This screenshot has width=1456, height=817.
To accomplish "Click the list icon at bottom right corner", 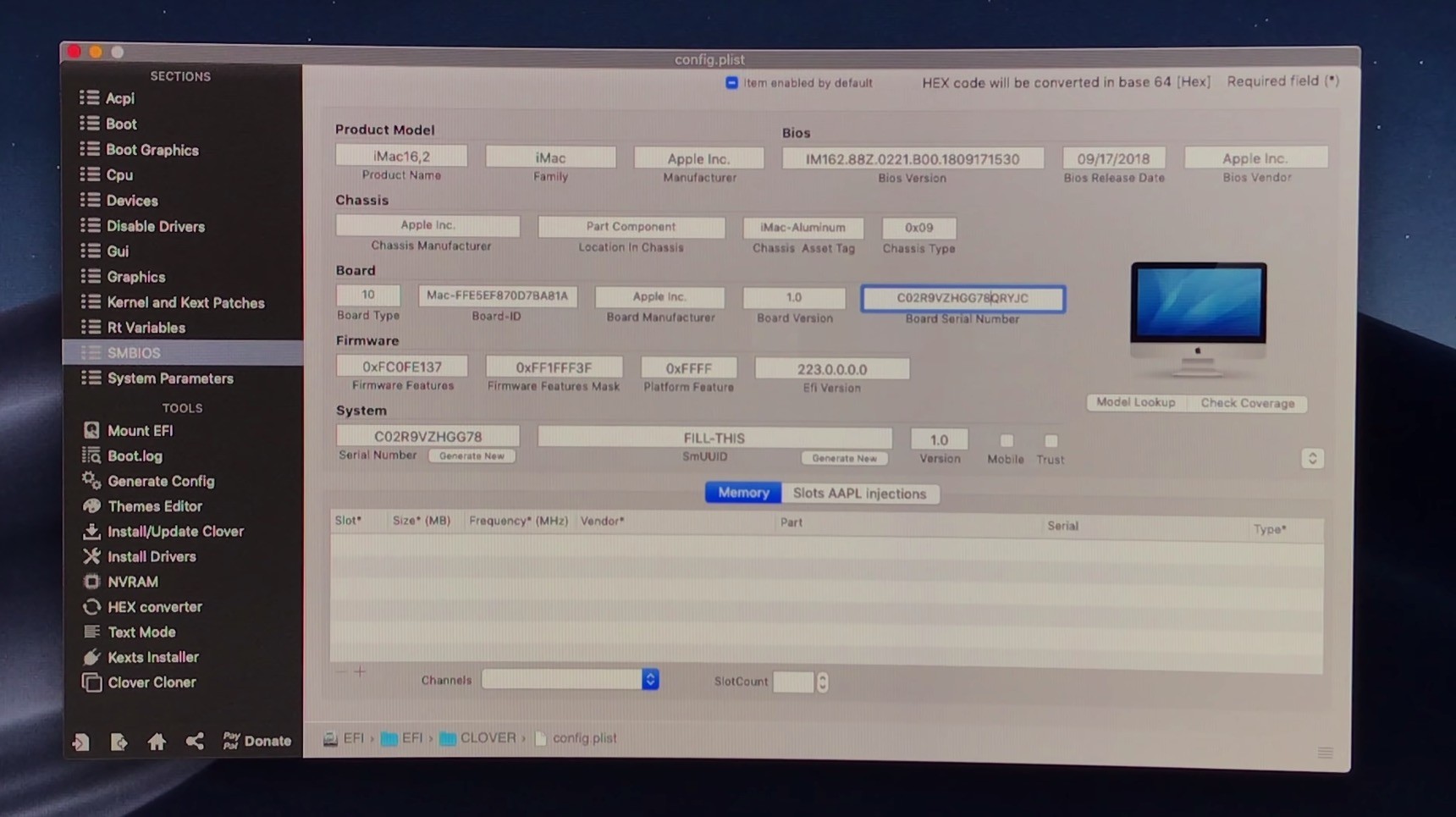I will point(1325,753).
